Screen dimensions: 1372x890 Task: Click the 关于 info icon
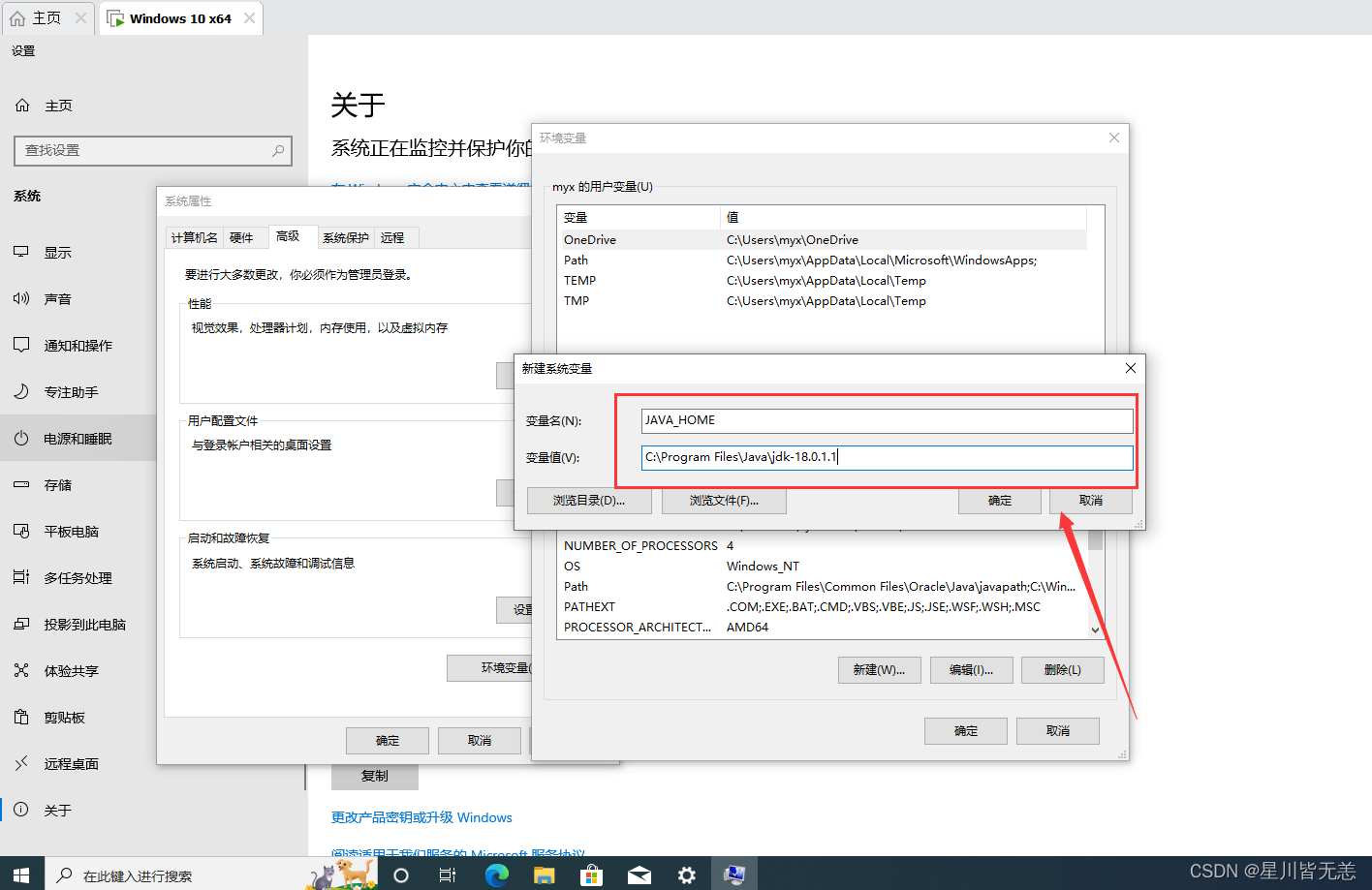coord(21,810)
